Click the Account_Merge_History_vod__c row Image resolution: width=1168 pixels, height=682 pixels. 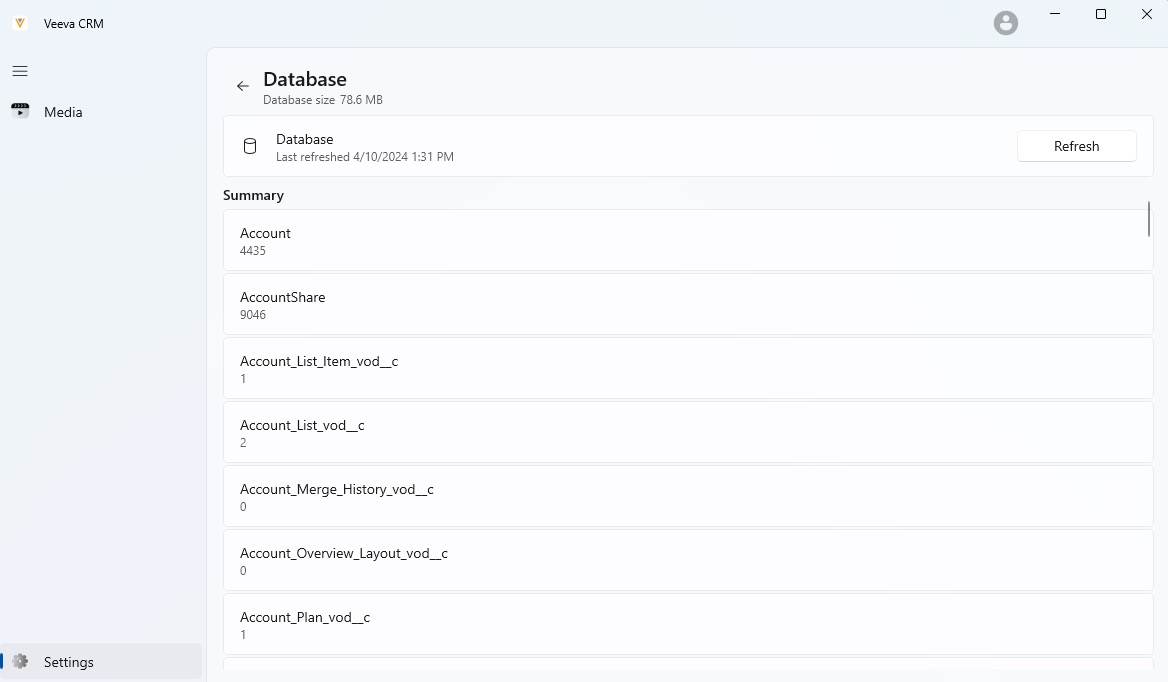tap(687, 497)
